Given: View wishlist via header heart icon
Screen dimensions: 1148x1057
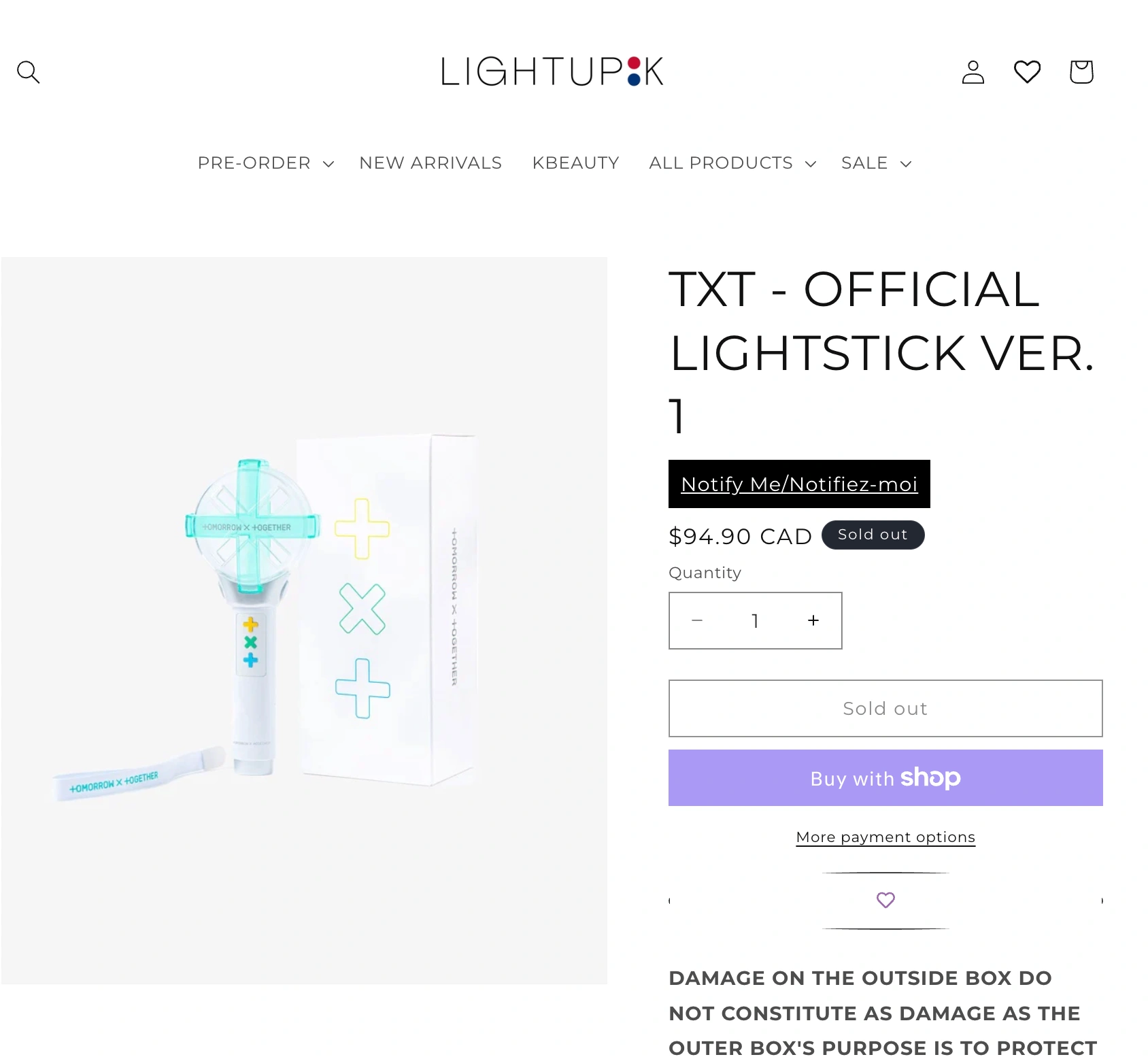Looking at the screenshot, I should [x=1027, y=71].
